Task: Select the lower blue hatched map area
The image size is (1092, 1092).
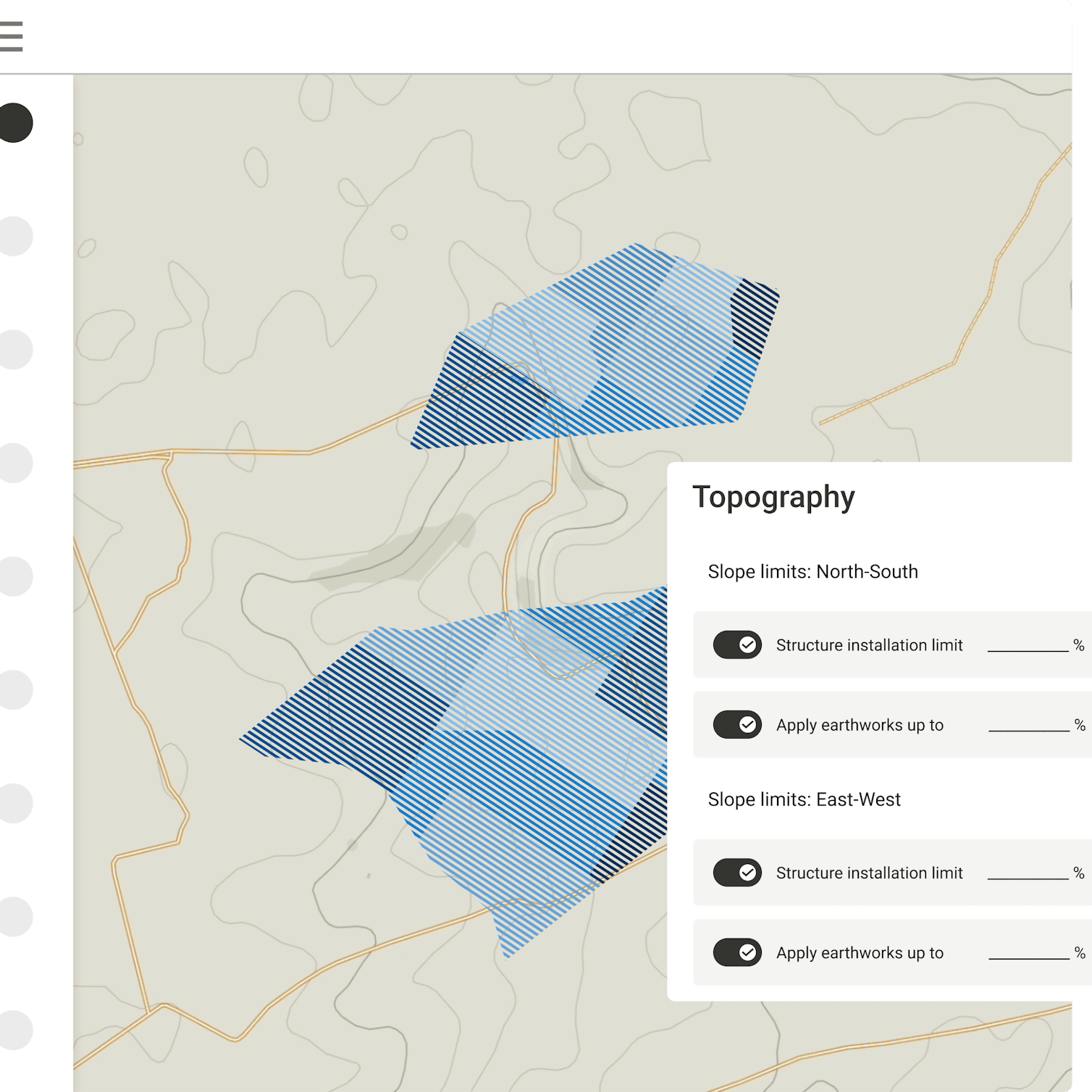Action: 492,746
